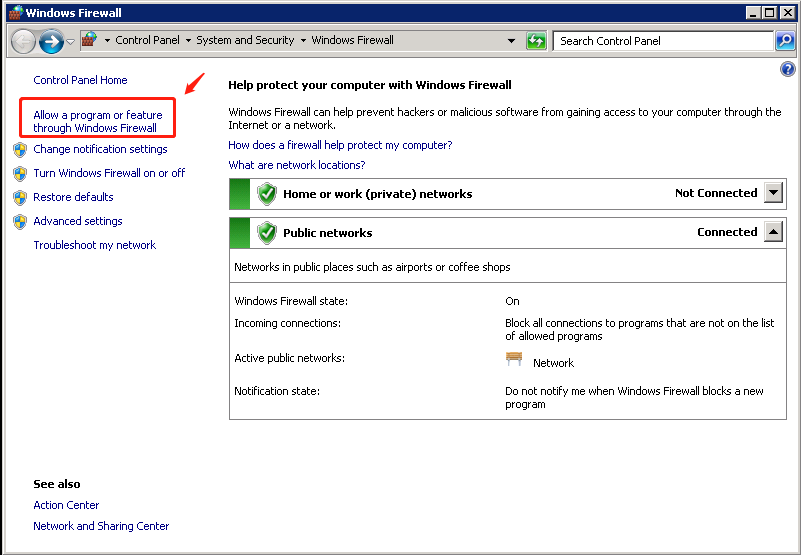Expand the Home or work networks section
Viewport: 801px width, 555px height.
pos(773,193)
